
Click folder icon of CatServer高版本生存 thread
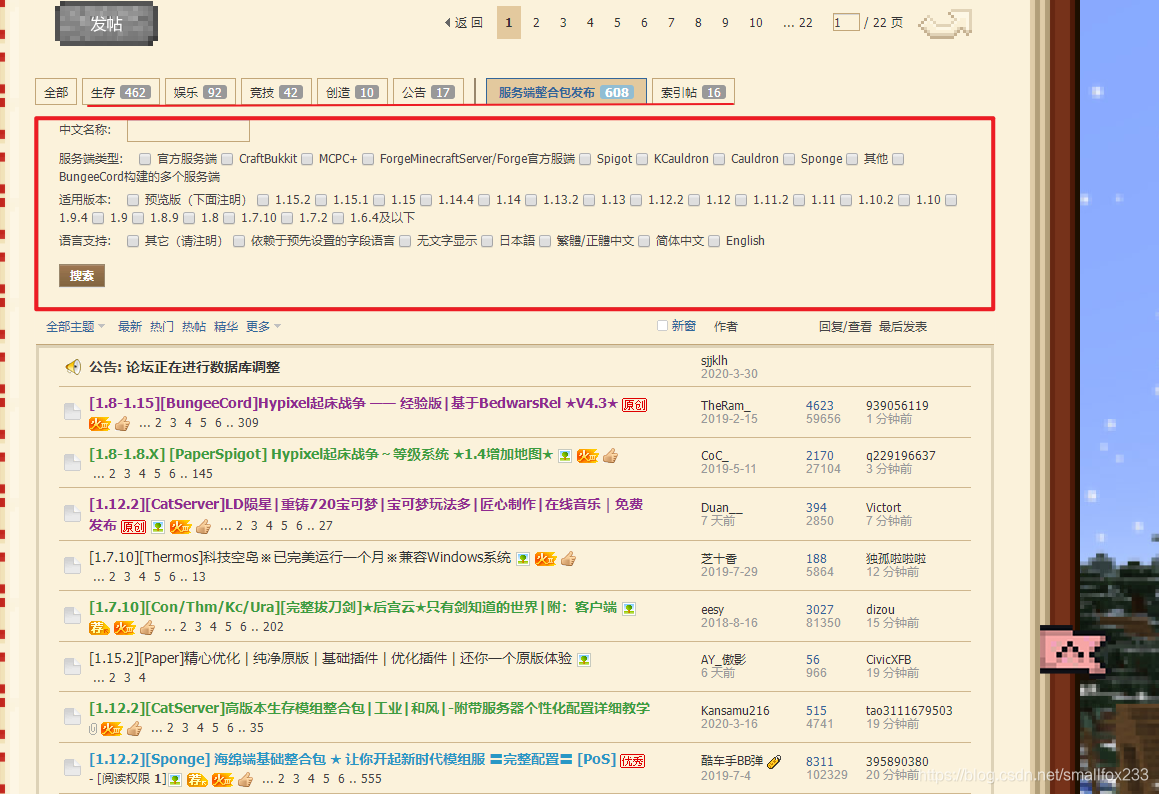click(72, 716)
